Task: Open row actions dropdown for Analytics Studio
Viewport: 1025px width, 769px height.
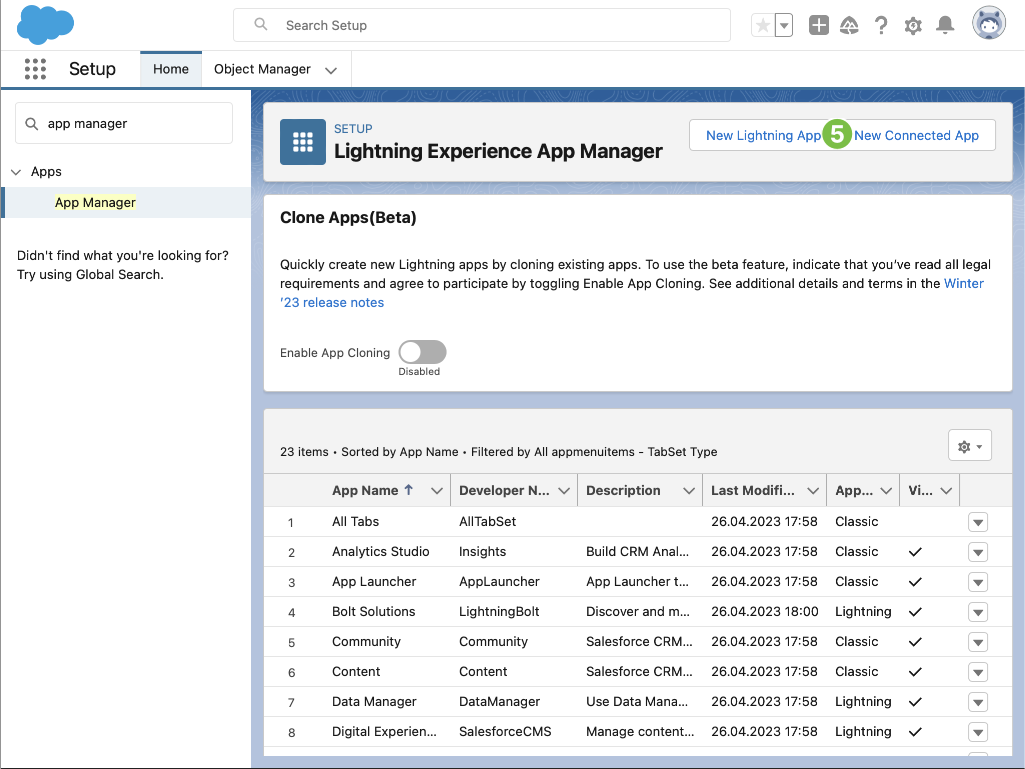Action: point(978,552)
